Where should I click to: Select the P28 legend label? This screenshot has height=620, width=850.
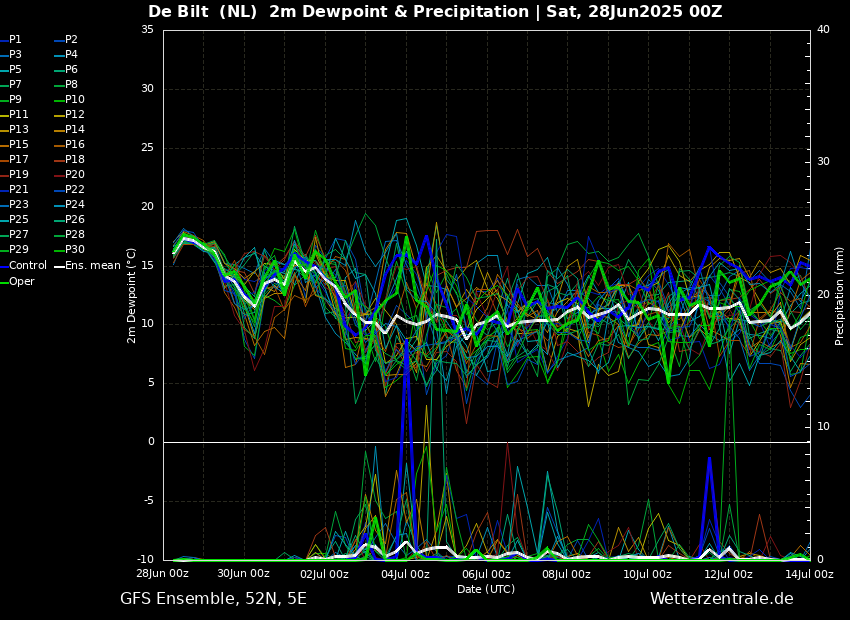(x=70, y=235)
